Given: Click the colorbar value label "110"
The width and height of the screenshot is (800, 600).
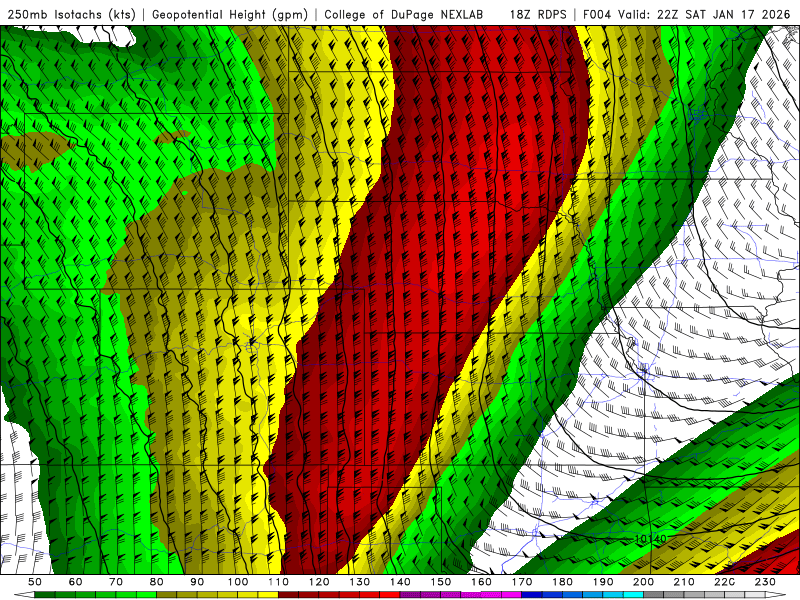Looking at the screenshot, I should click(279, 582).
